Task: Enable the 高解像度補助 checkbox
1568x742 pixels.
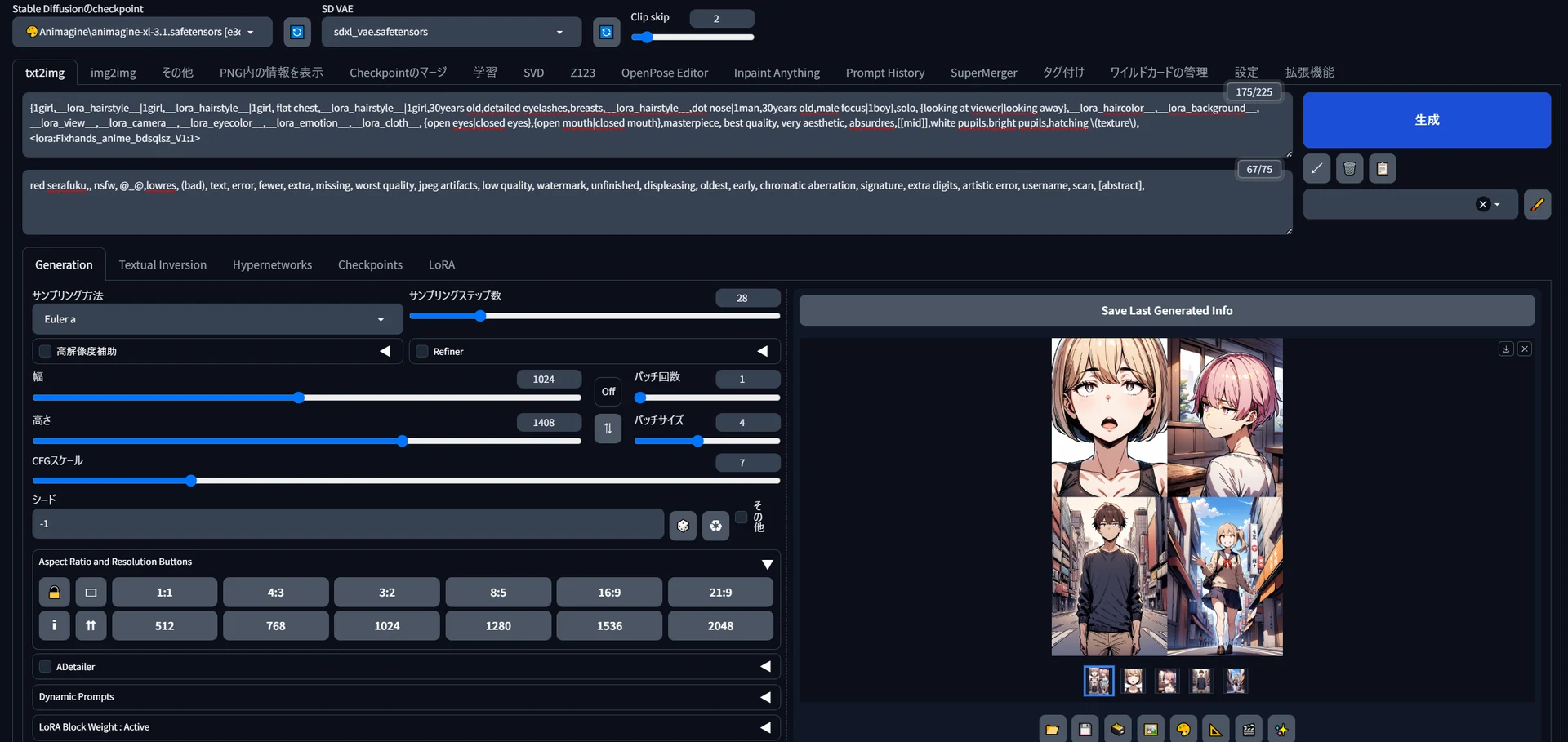Action: (45, 351)
